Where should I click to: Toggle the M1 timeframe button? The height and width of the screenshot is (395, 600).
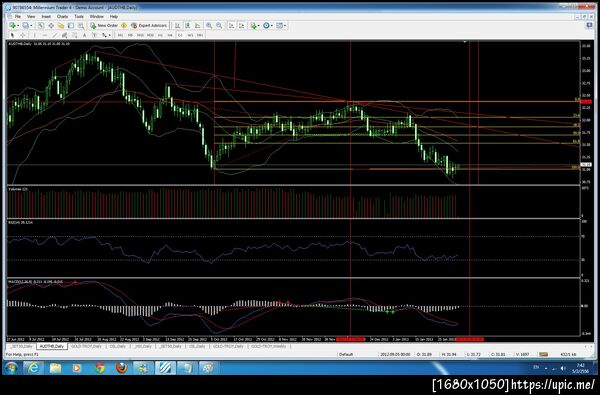pos(120,35)
